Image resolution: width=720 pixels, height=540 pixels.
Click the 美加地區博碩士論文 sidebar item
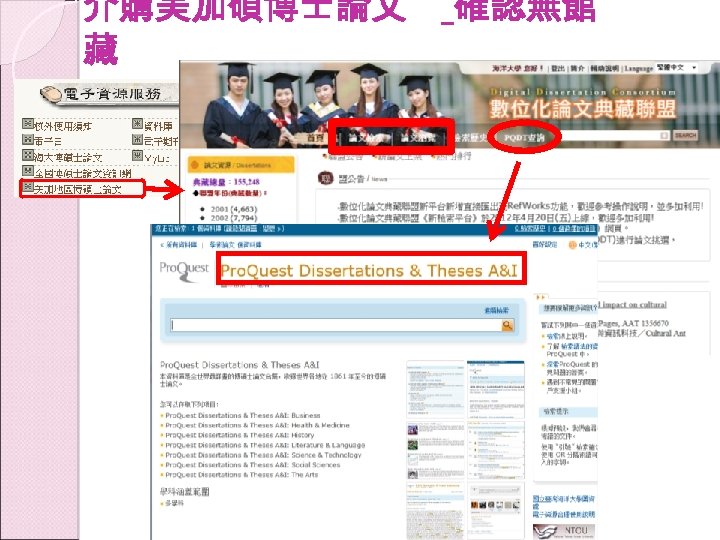(x=78, y=189)
